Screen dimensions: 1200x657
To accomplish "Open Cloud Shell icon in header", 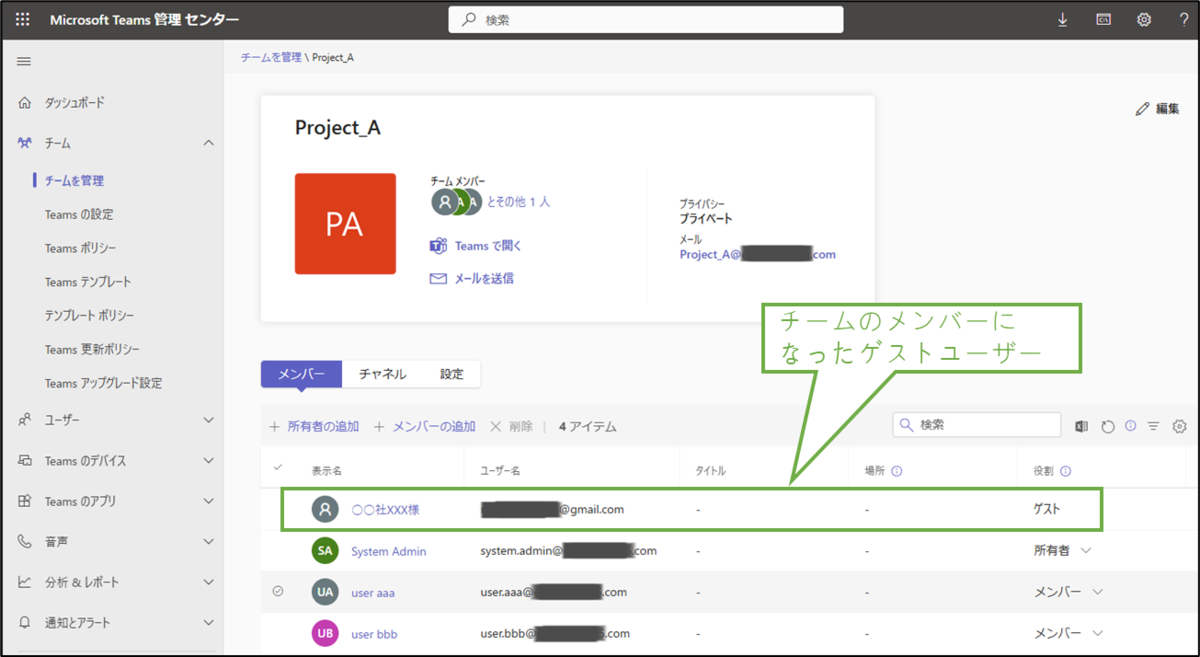I will coord(1104,19).
